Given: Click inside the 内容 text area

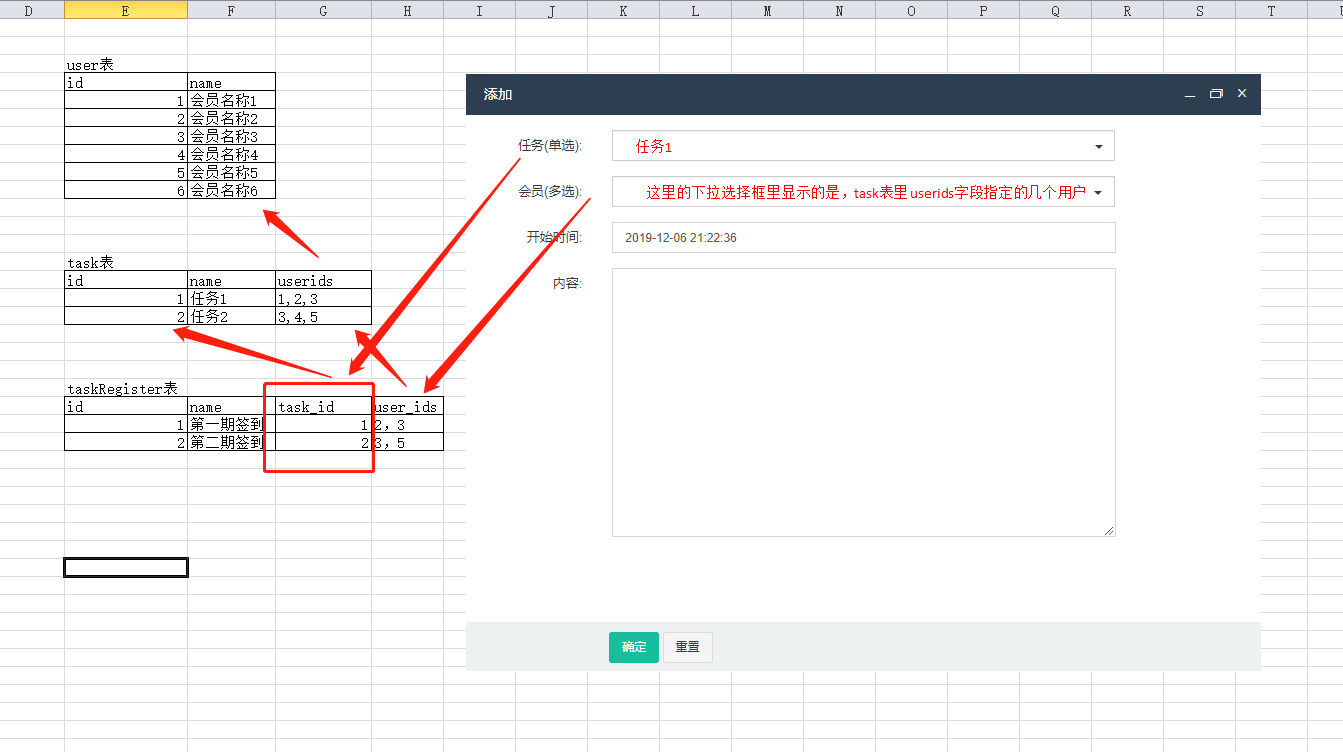Looking at the screenshot, I should point(863,402).
